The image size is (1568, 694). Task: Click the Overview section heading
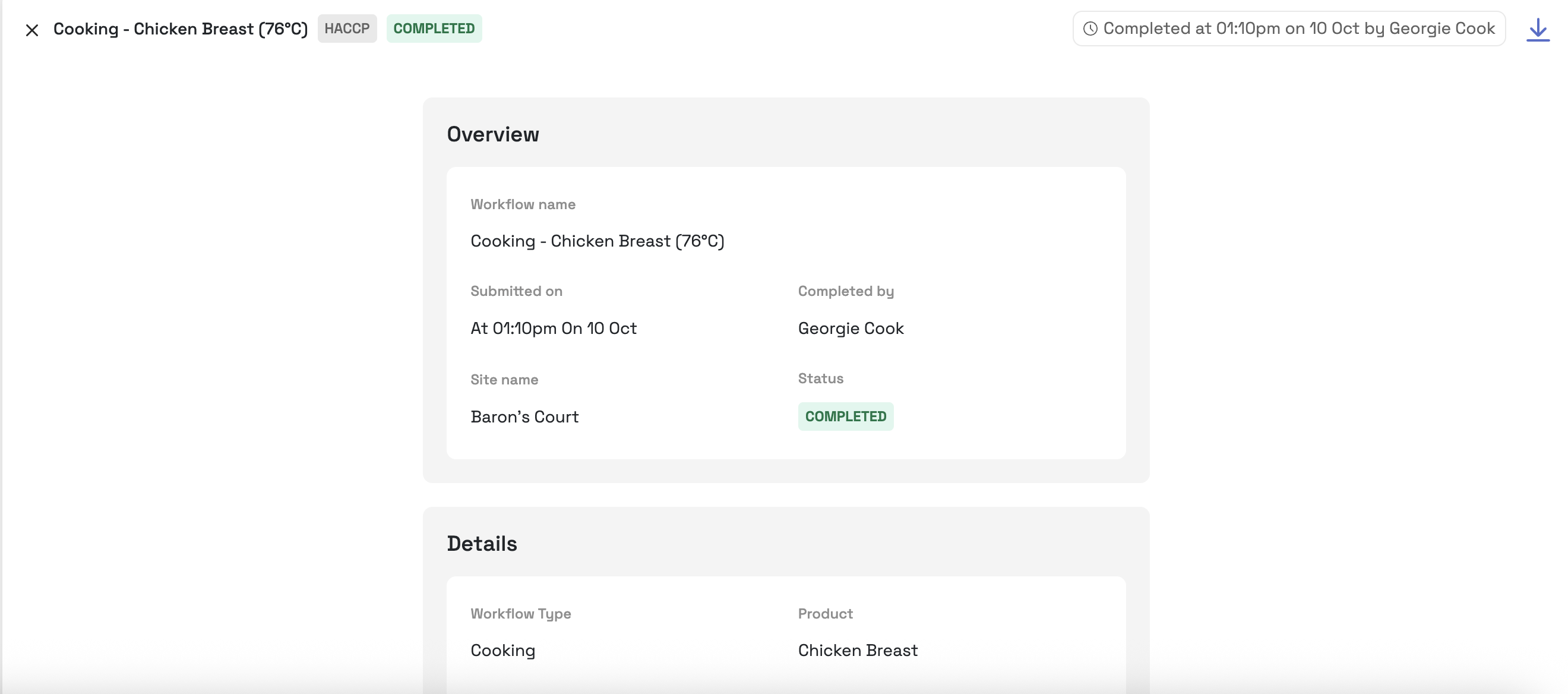(x=492, y=134)
